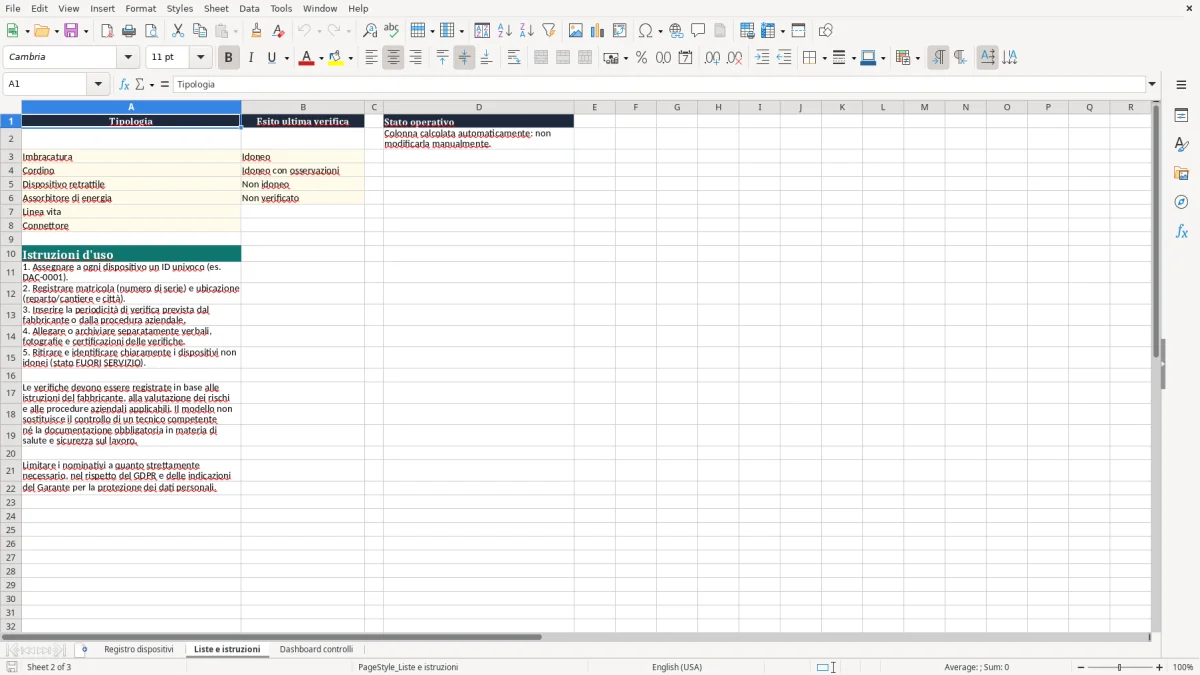Run spelling check
The image size is (1200, 675).
tap(392, 31)
